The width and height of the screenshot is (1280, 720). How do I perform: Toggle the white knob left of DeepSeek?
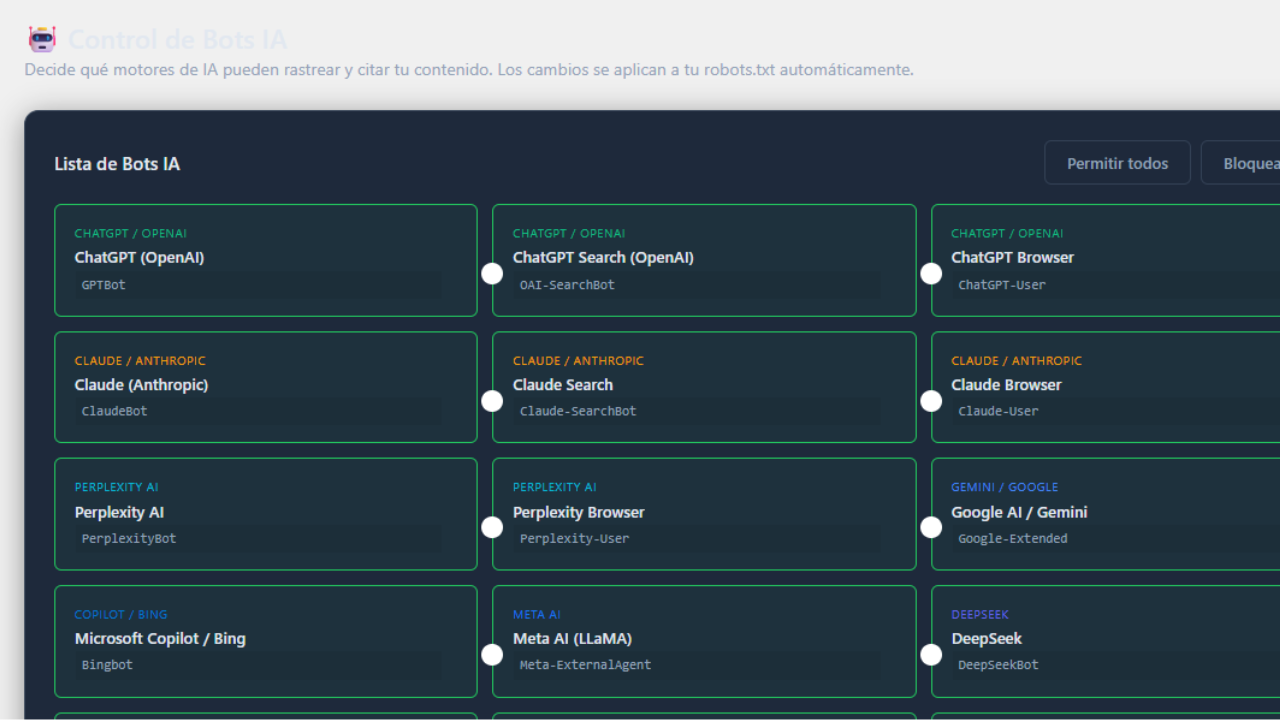click(x=931, y=655)
